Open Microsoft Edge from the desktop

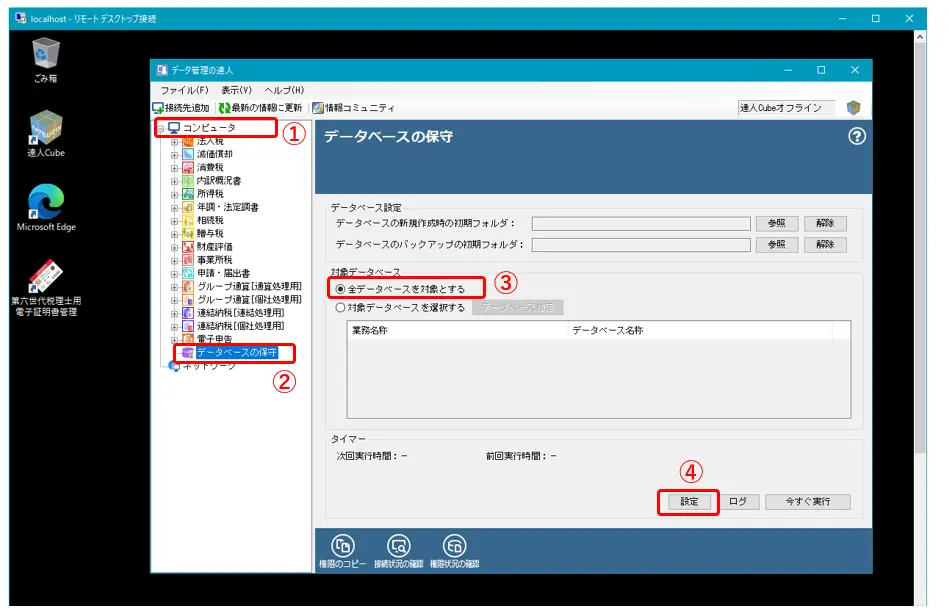[46, 203]
